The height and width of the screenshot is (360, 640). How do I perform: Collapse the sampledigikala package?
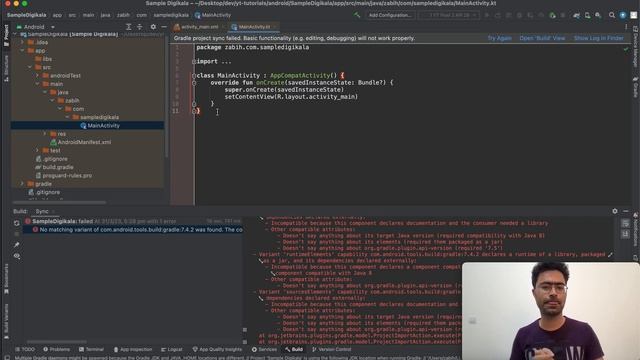pyautogui.click(x=68, y=117)
